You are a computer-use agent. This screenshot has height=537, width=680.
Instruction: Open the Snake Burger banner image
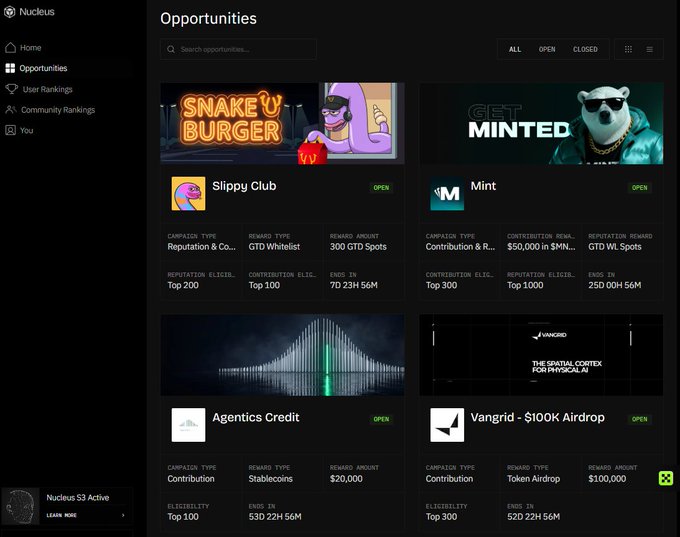tap(282, 124)
